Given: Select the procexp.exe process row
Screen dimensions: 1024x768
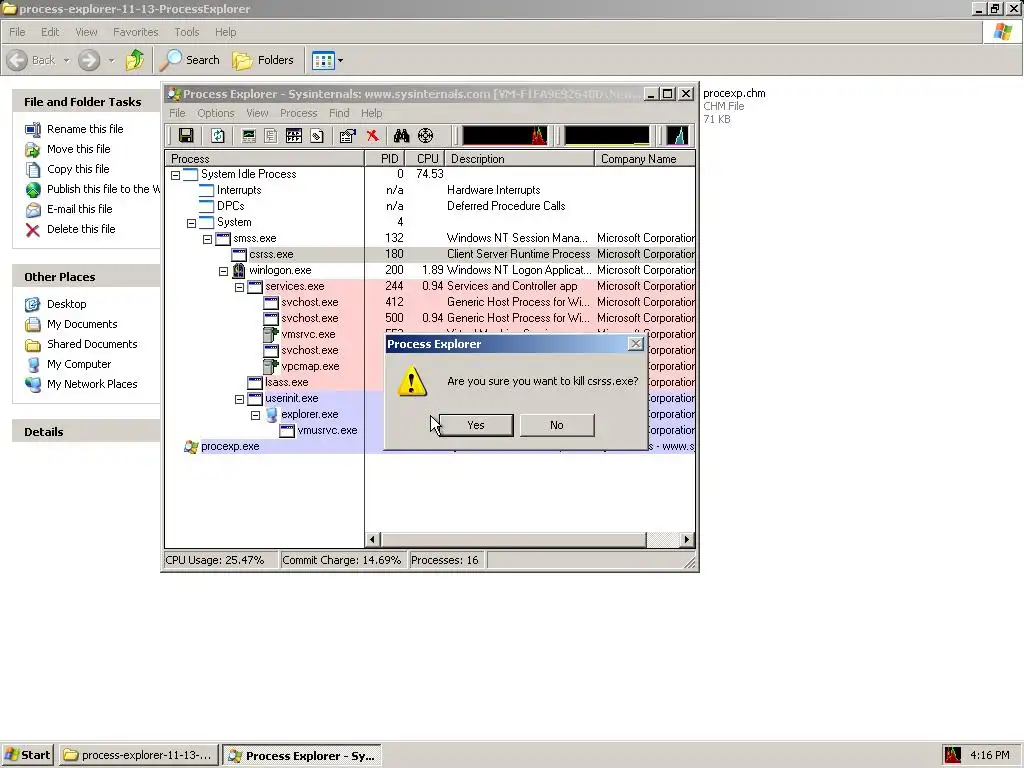Looking at the screenshot, I should point(230,447).
